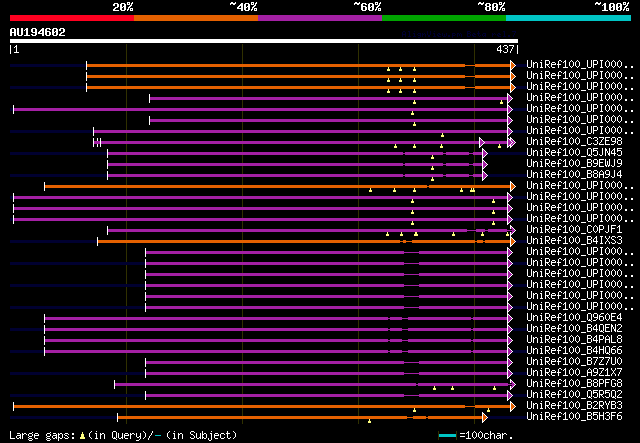Open hit UniRef100_B4IXS3

coord(574,241)
